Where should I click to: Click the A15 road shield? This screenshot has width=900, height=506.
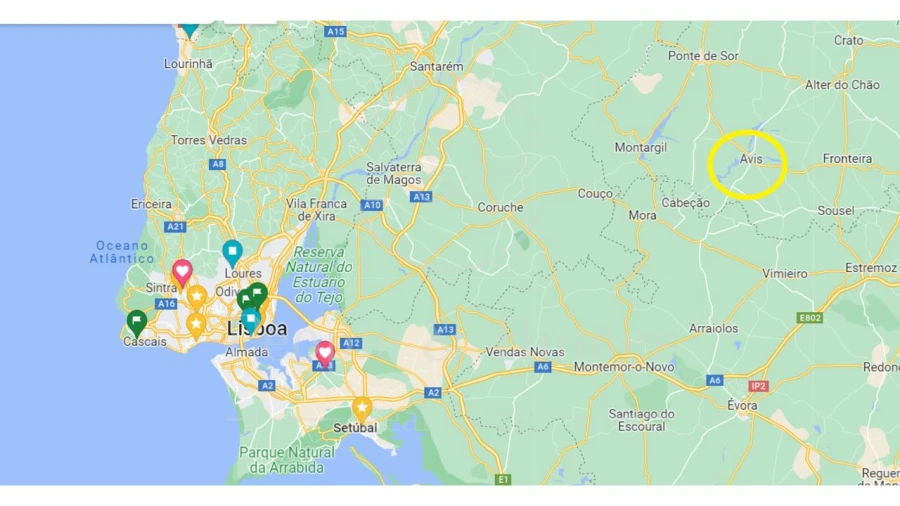[x=335, y=32]
